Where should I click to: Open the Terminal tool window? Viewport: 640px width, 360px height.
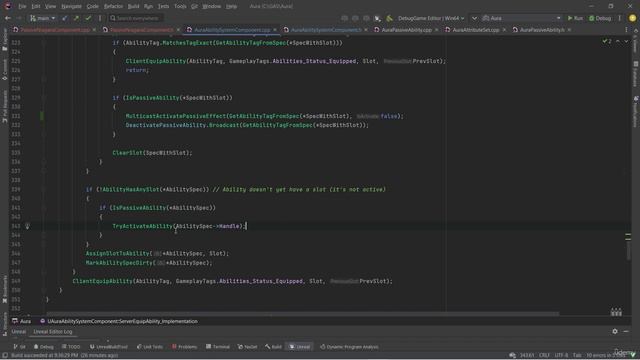218,347
